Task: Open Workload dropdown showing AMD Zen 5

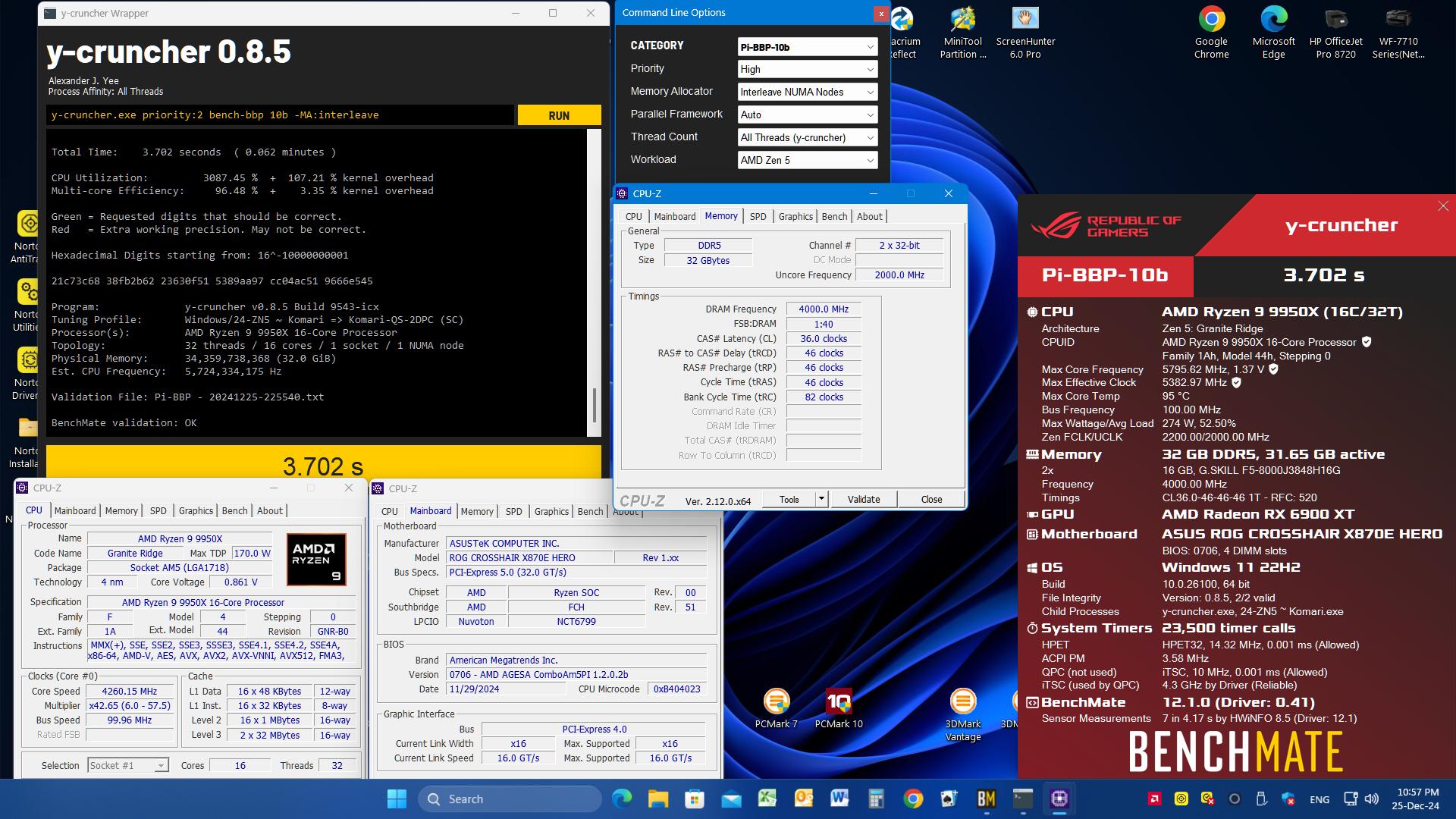Action: coord(807,161)
